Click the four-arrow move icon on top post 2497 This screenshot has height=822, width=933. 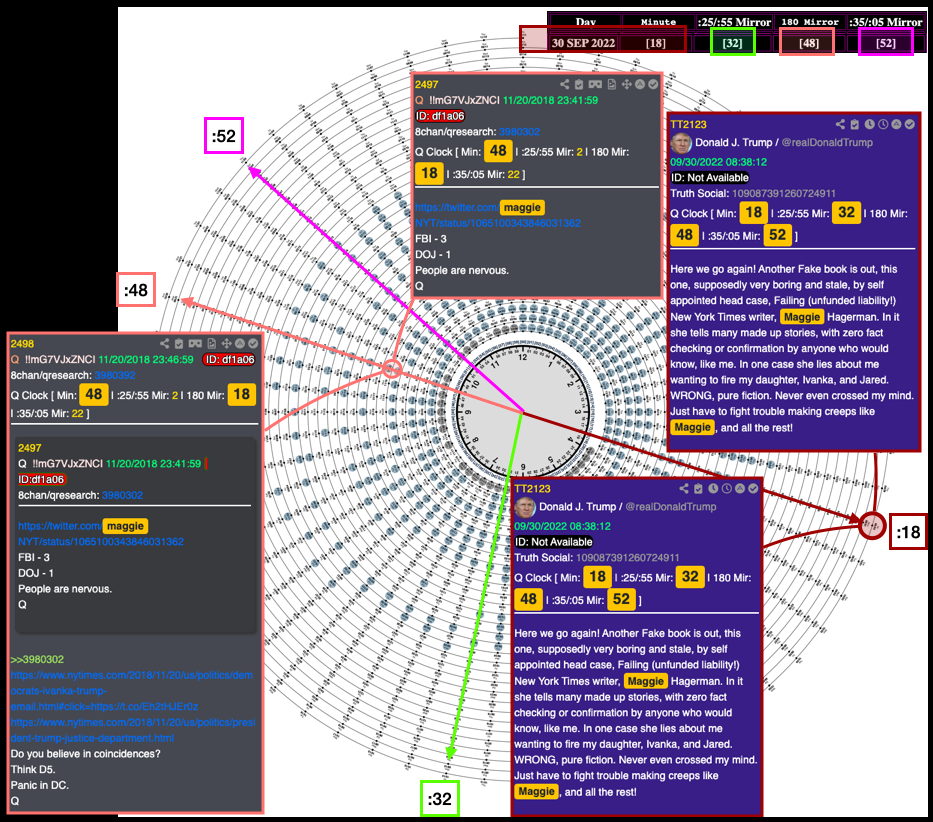click(627, 85)
